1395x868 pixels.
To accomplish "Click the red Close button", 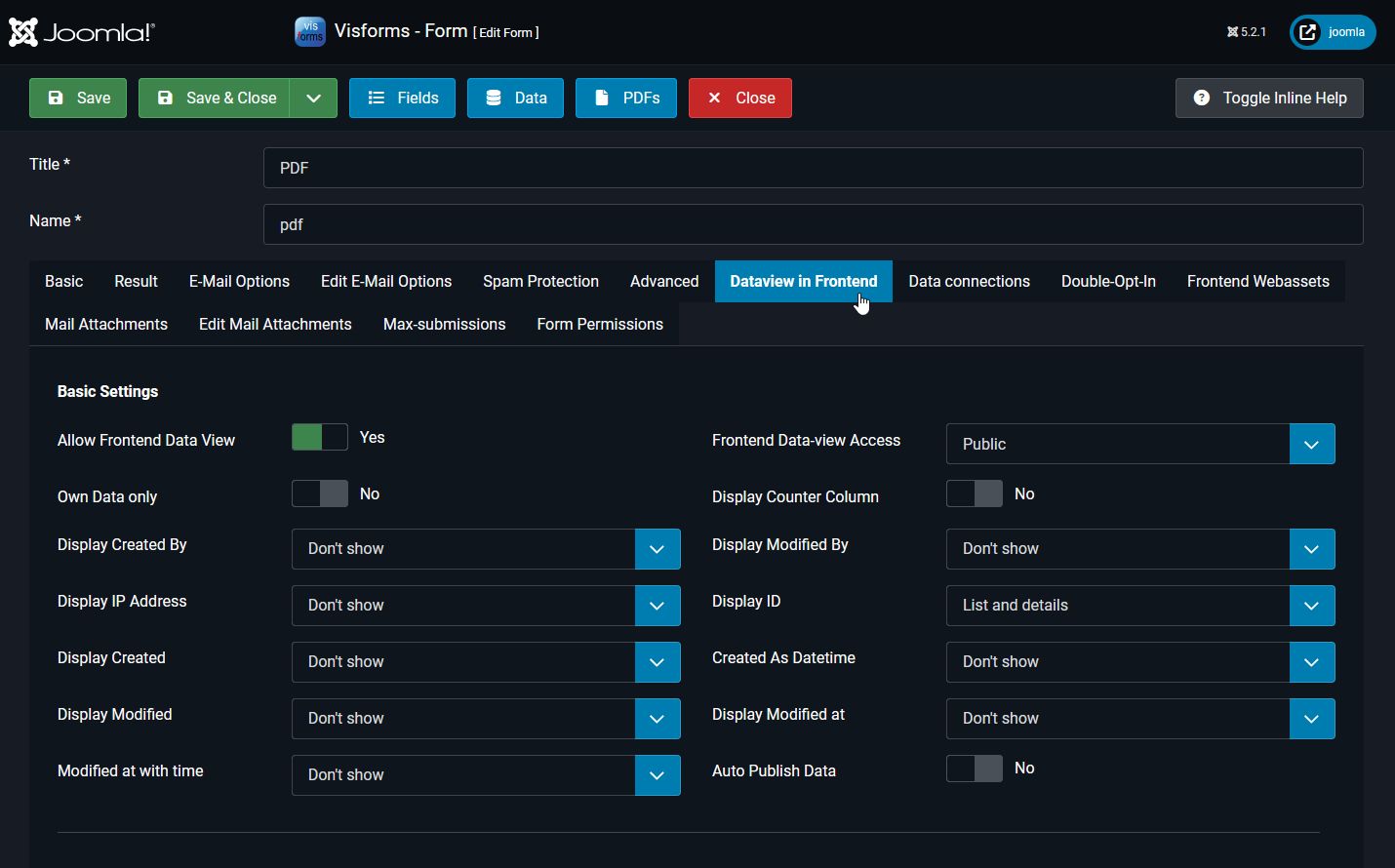I will pyautogui.click(x=739, y=98).
